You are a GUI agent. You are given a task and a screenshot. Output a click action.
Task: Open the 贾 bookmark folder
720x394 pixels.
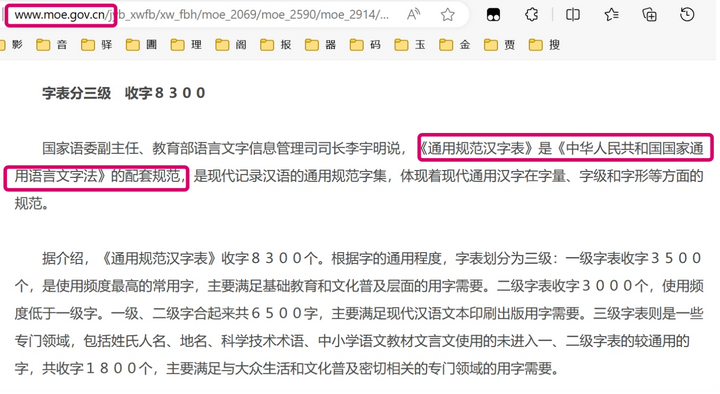coord(500,45)
